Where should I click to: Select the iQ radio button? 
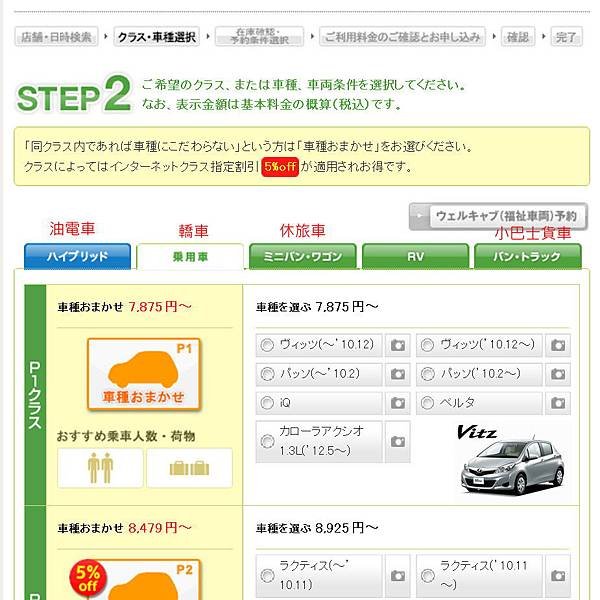267,403
